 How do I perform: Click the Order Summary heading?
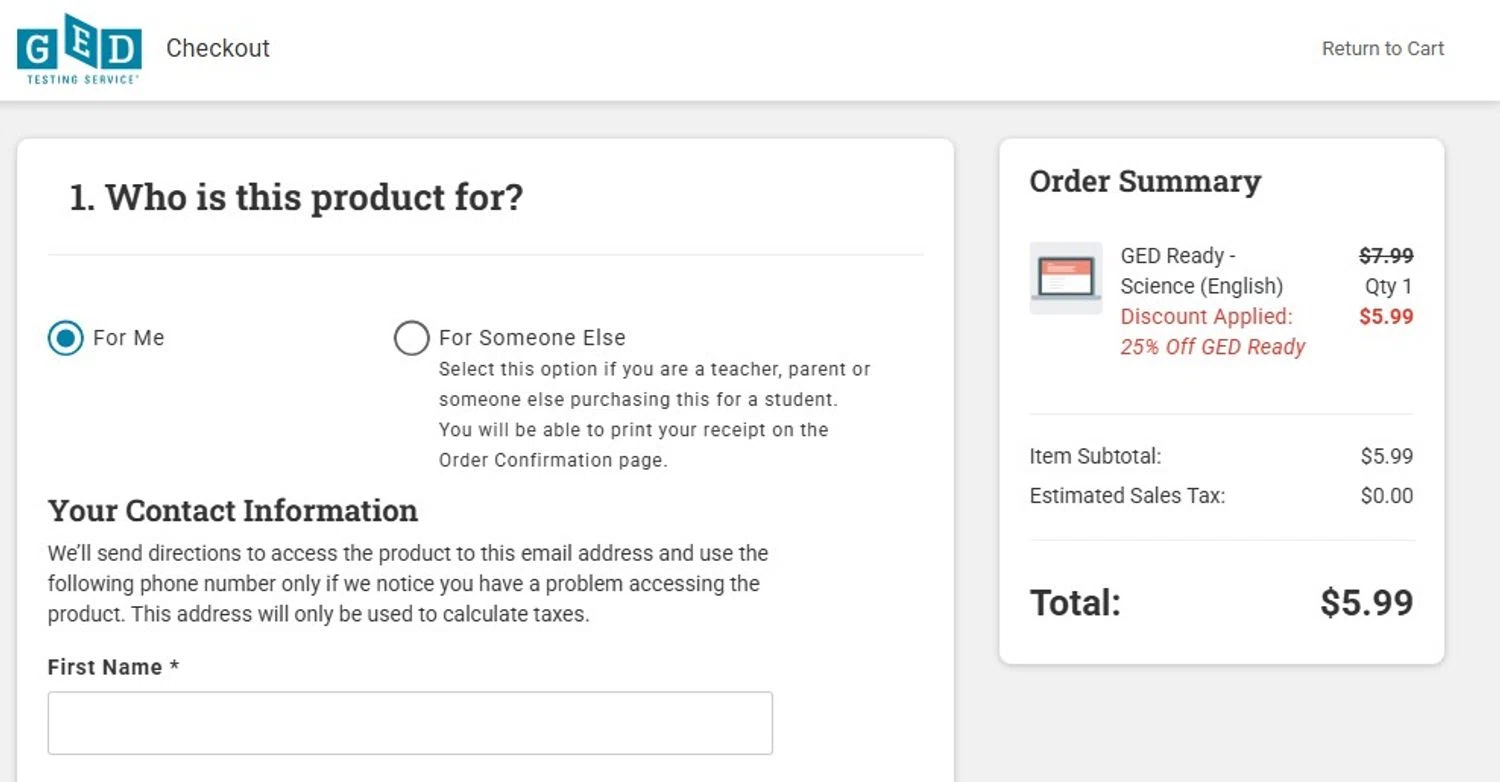click(x=1145, y=182)
